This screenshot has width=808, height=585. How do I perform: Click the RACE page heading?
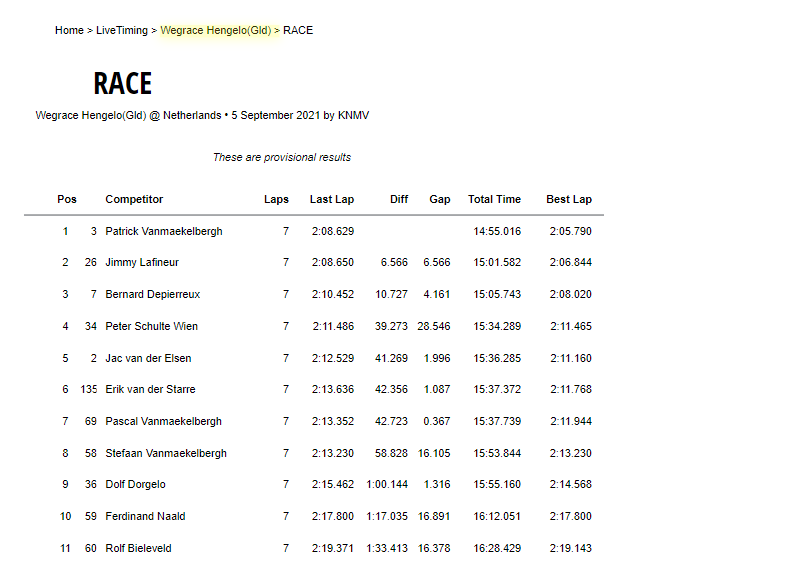pyautogui.click(x=122, y=83)
